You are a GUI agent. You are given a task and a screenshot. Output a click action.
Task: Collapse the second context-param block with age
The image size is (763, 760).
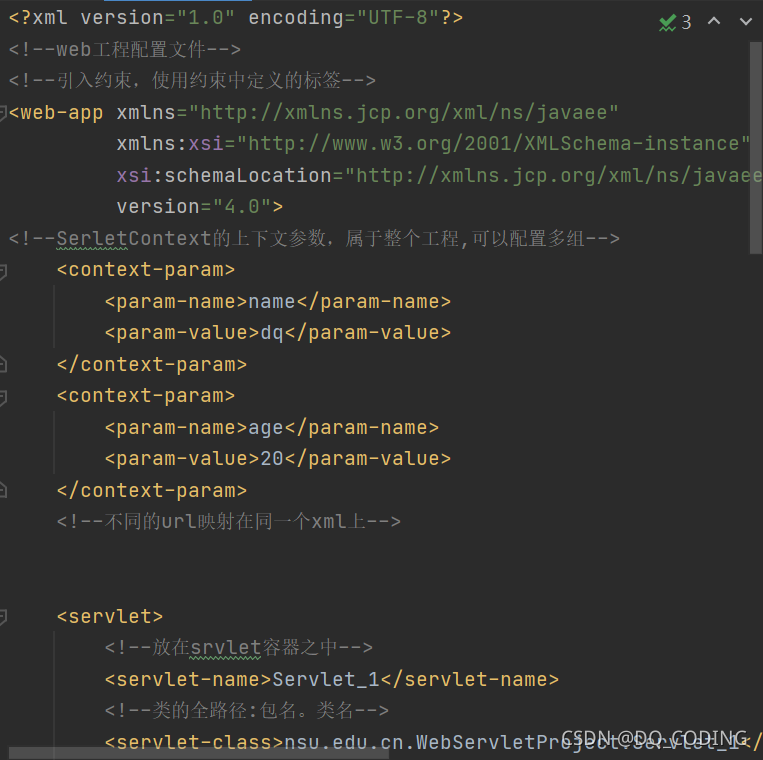[2, 397]
